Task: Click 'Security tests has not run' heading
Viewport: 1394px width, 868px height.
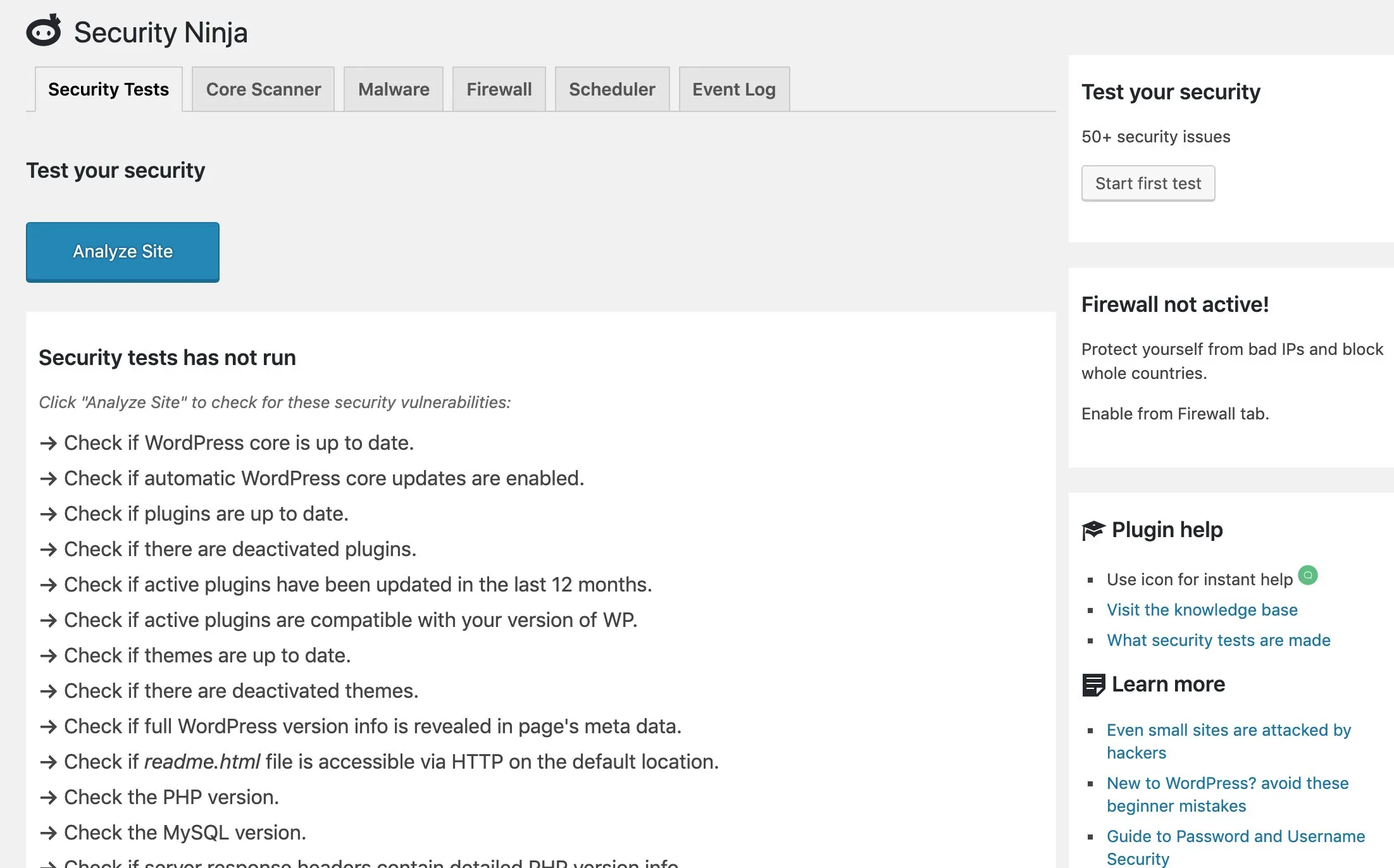Action: pos(167,358)
